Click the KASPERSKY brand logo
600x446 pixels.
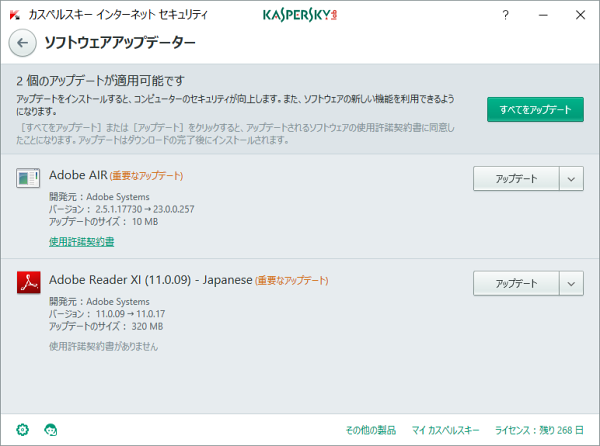point(300,15)
